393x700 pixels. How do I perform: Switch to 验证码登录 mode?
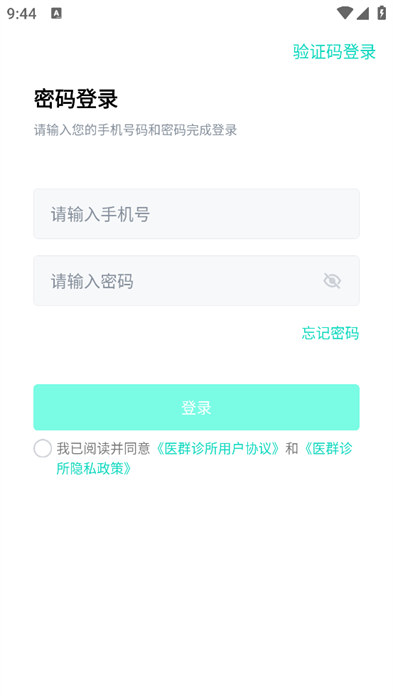(x=334, y=52)
